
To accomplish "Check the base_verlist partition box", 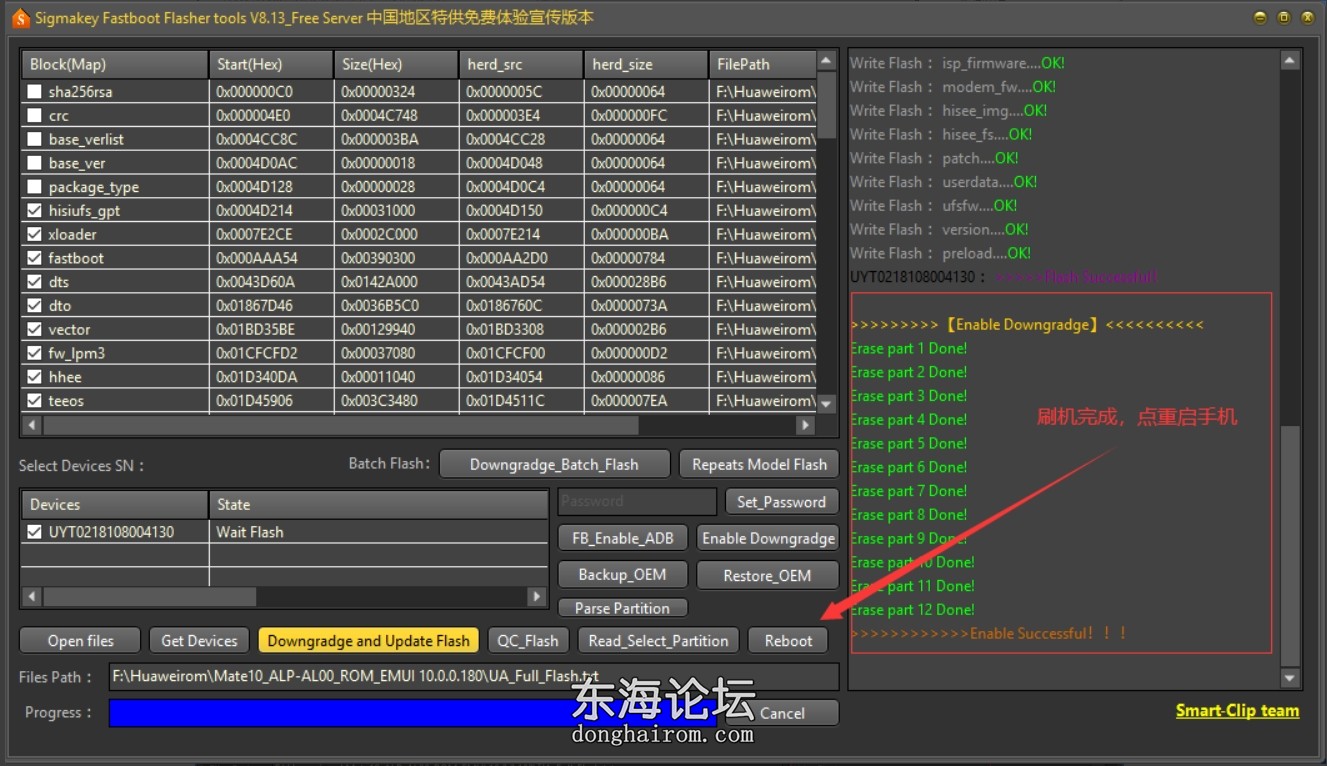I will [35, 140].
